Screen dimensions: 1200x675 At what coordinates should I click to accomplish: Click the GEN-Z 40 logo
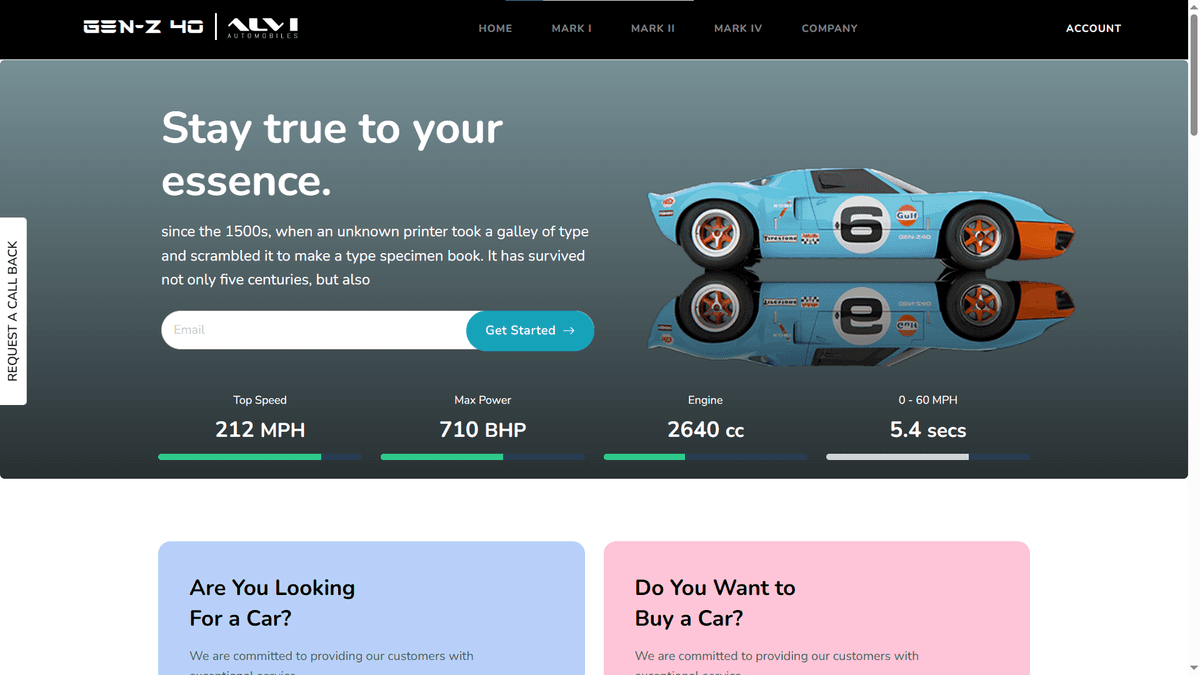[x=143, y=28]
